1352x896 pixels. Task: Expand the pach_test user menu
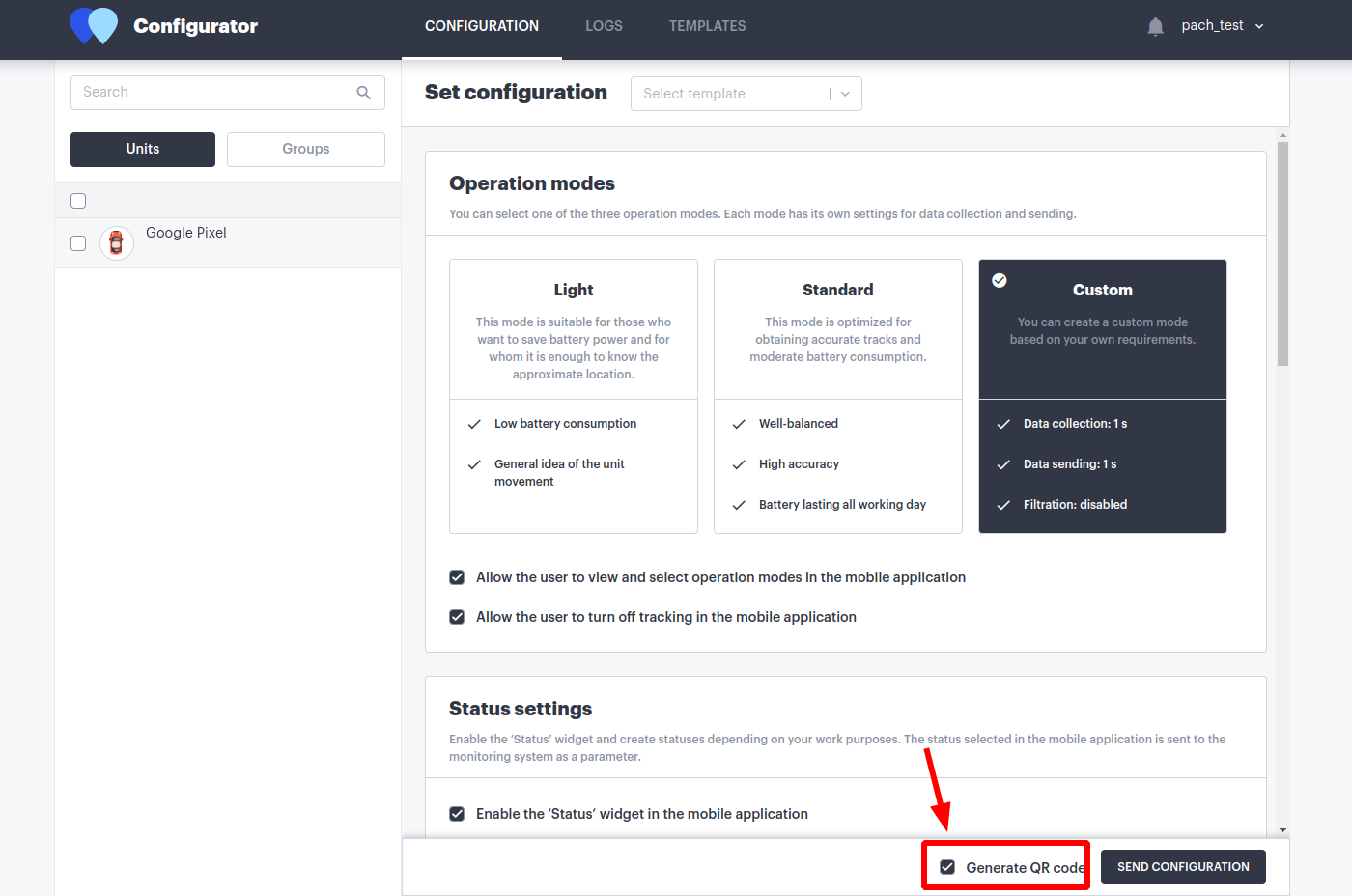pos(1222,26)
